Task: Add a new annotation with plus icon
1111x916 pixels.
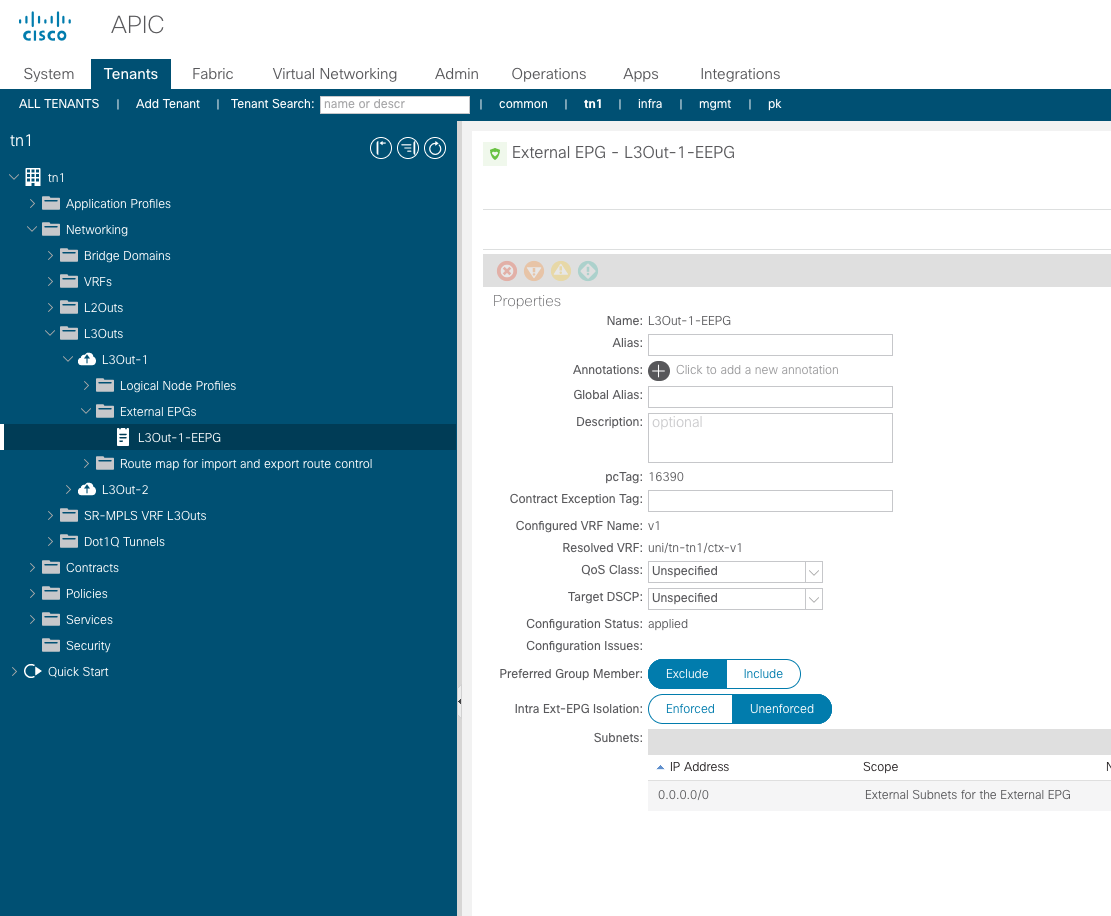Action: coord(659,370)
